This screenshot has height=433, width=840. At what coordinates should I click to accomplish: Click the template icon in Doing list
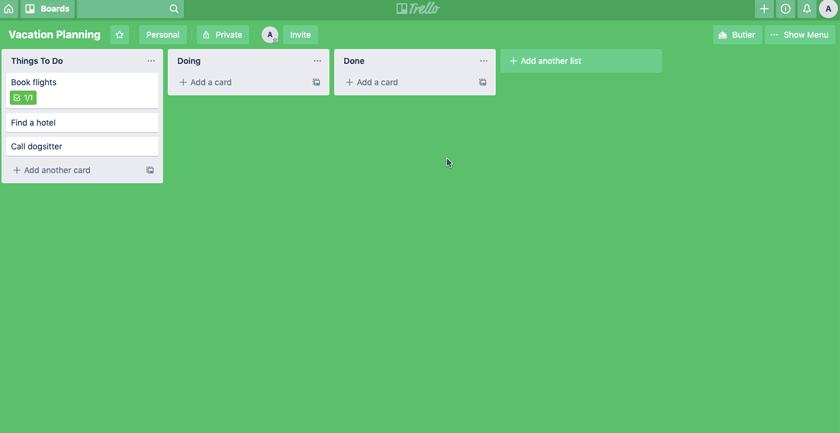point(317,83)
